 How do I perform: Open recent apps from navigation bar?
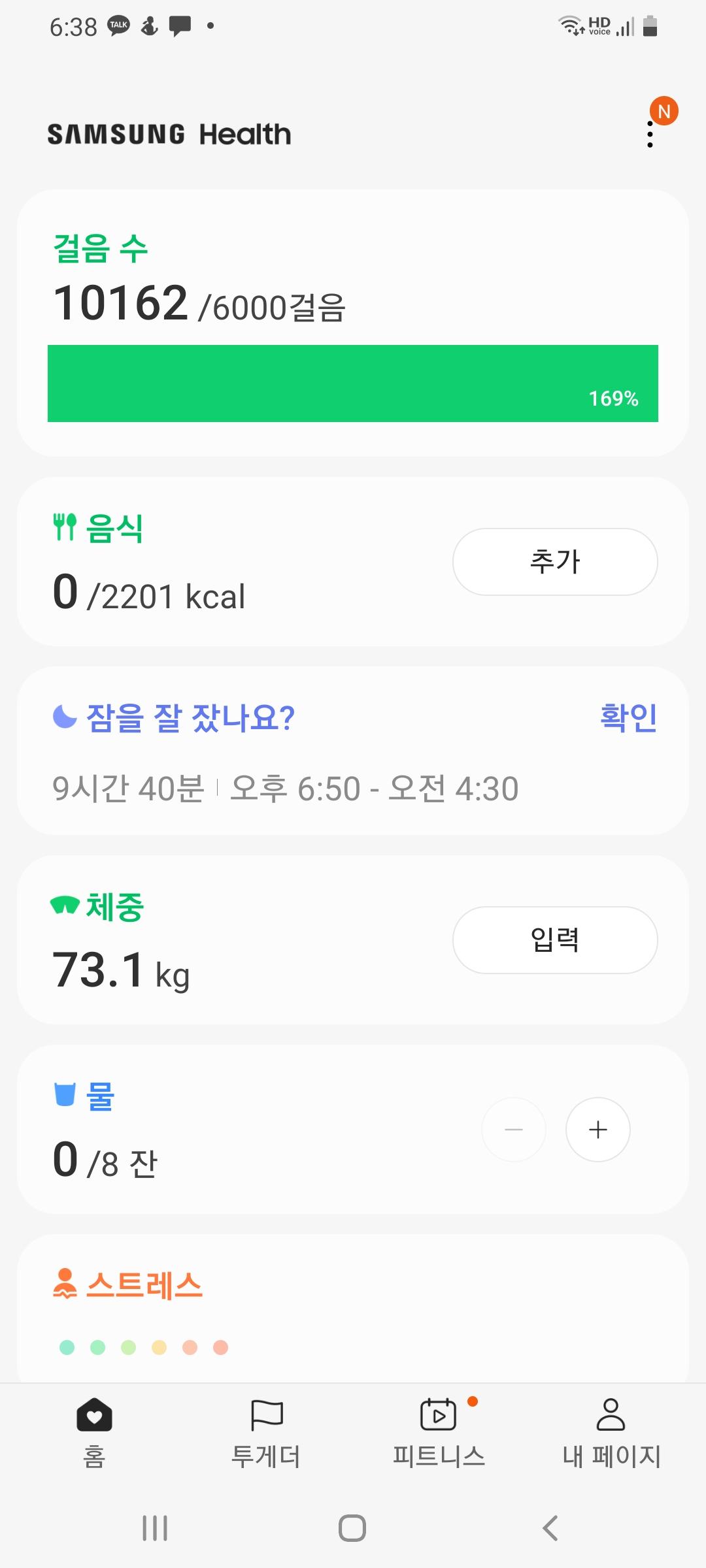pyautogui.click(x=155, y=1528)
